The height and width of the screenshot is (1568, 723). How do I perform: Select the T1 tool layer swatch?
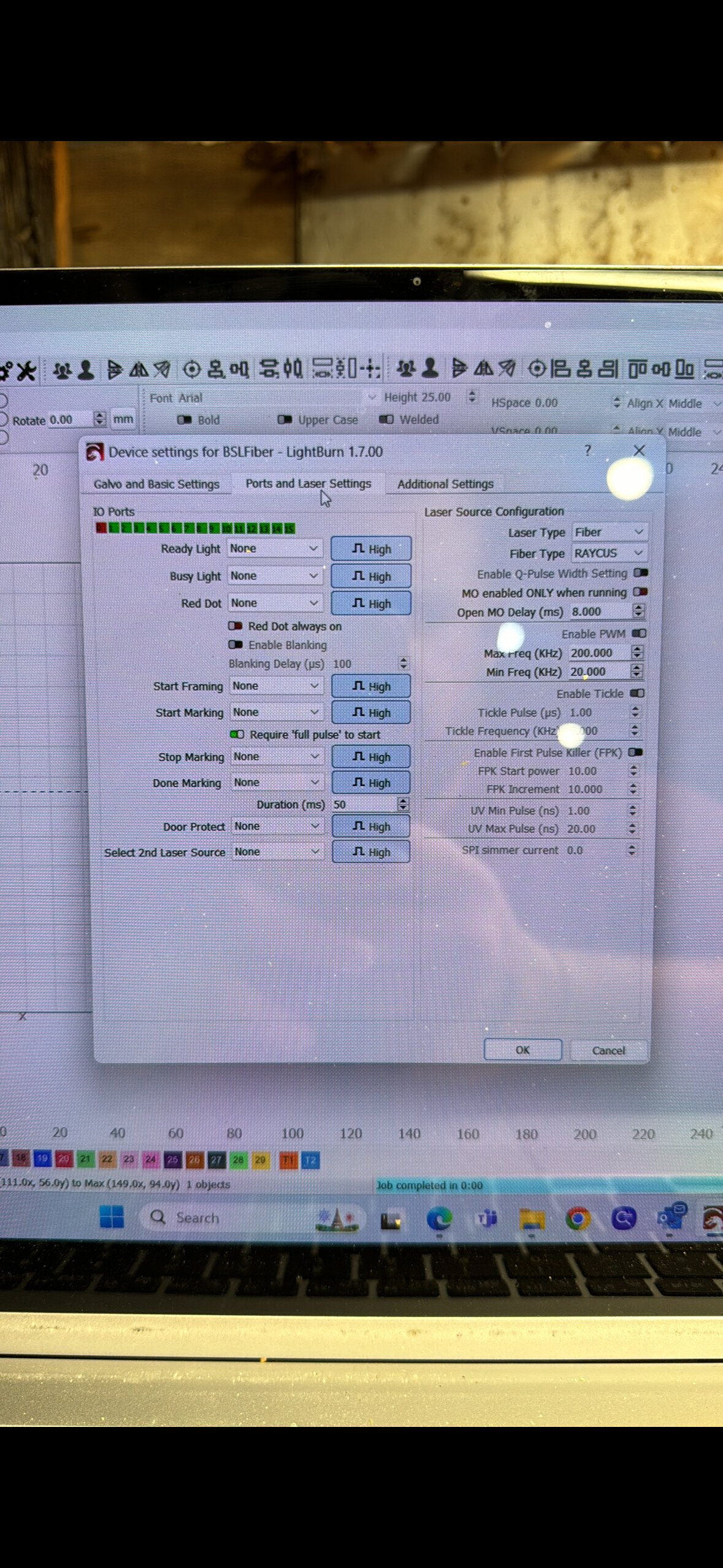(x=288, y=1159)
